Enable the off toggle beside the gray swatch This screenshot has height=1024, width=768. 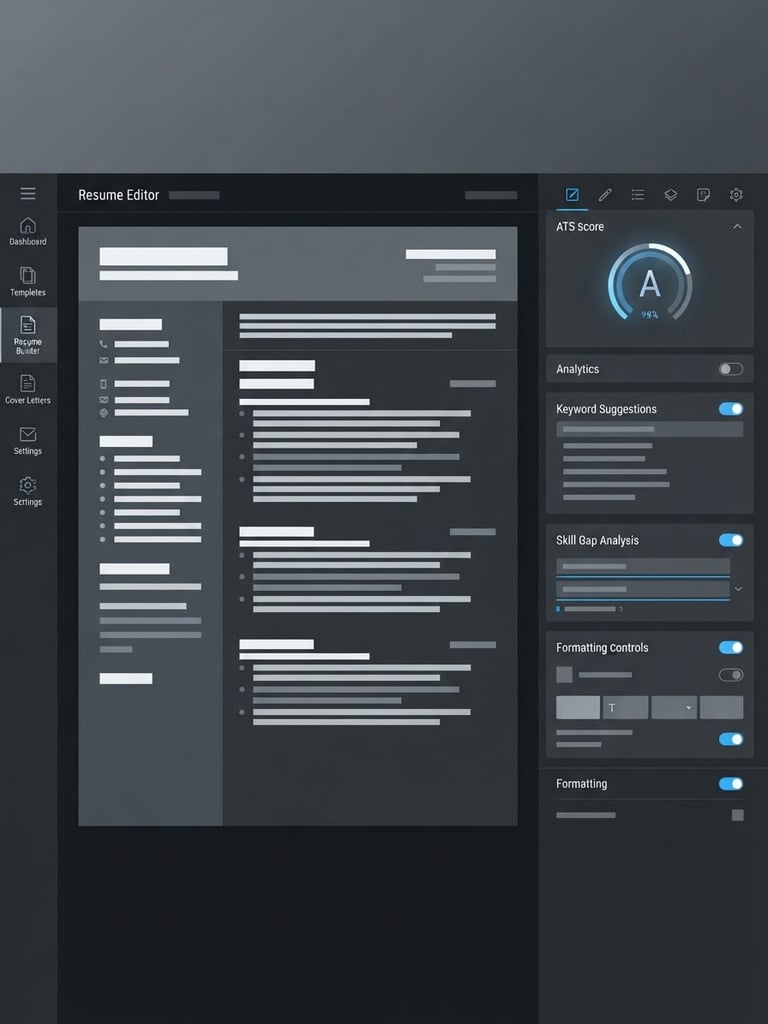point(731,675)
